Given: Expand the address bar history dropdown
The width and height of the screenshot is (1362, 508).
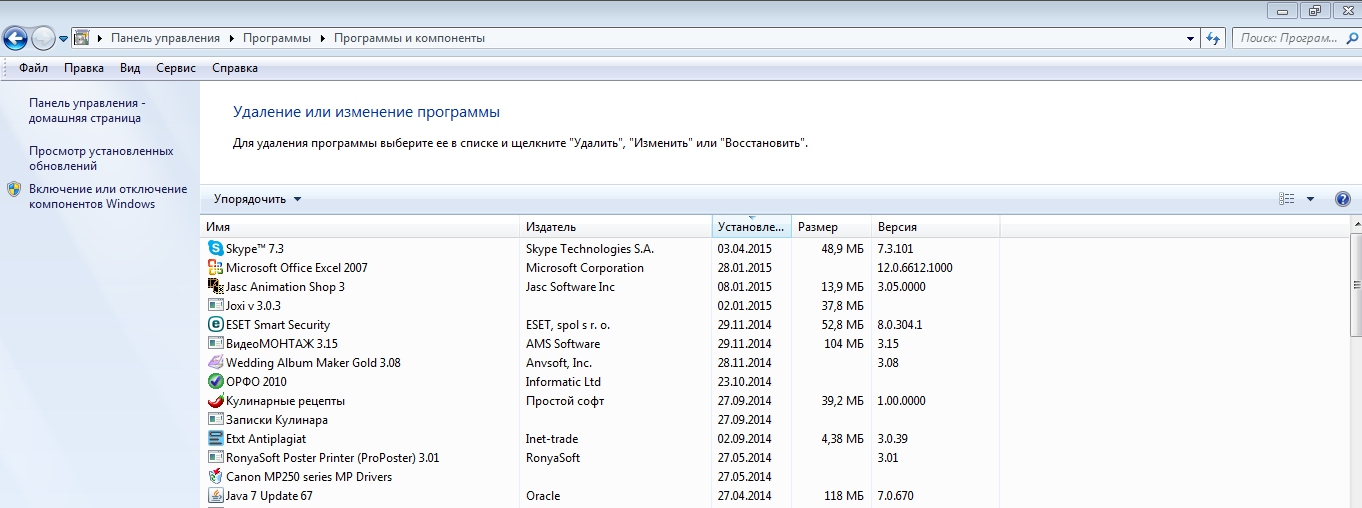Looking at the screenshot, I should [x=1190, y=38].
